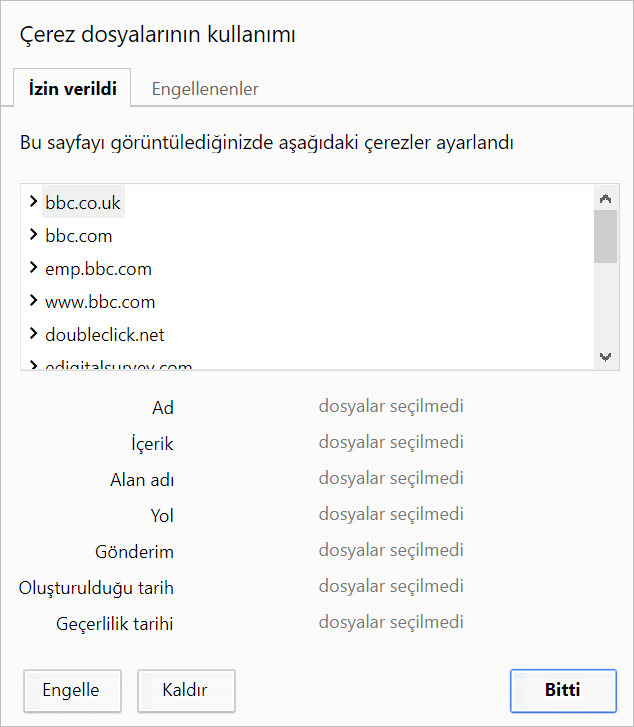
Task: Select the www.bbc.com row
Action: coord(100,302)
